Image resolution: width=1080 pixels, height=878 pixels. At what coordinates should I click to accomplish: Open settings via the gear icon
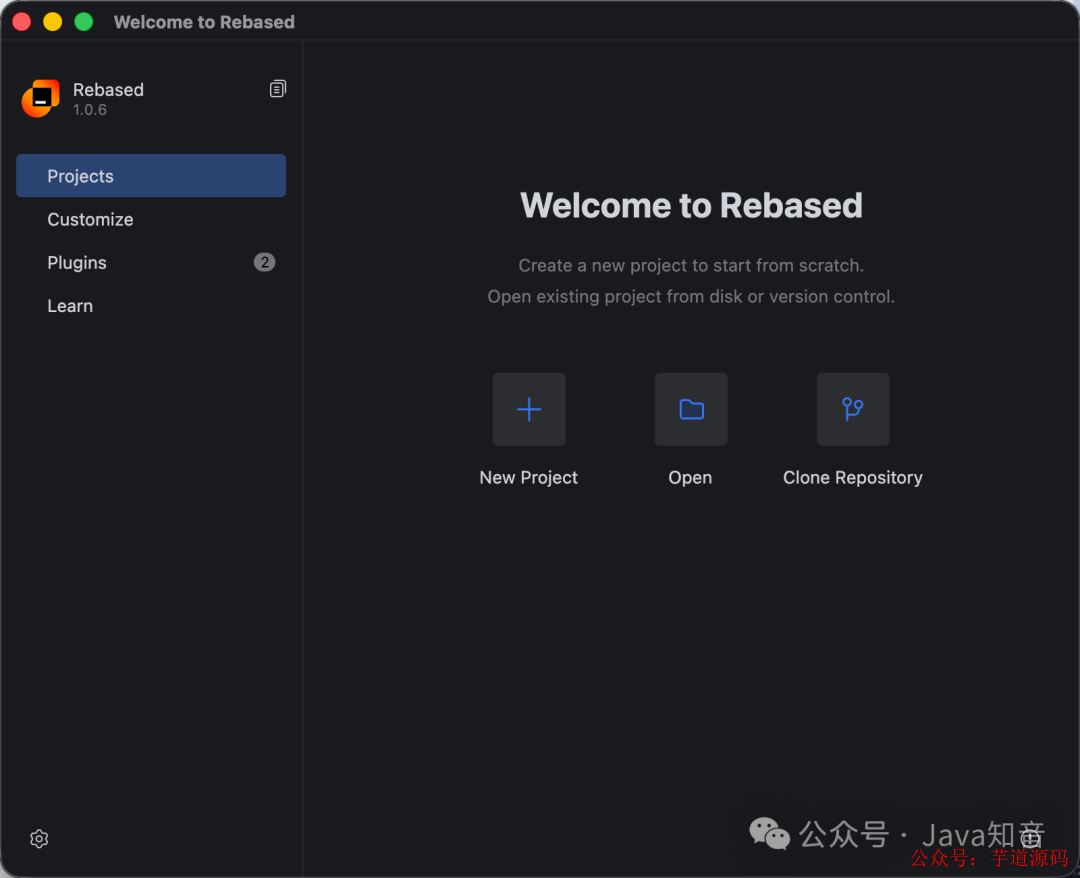(x=39, y=838)
